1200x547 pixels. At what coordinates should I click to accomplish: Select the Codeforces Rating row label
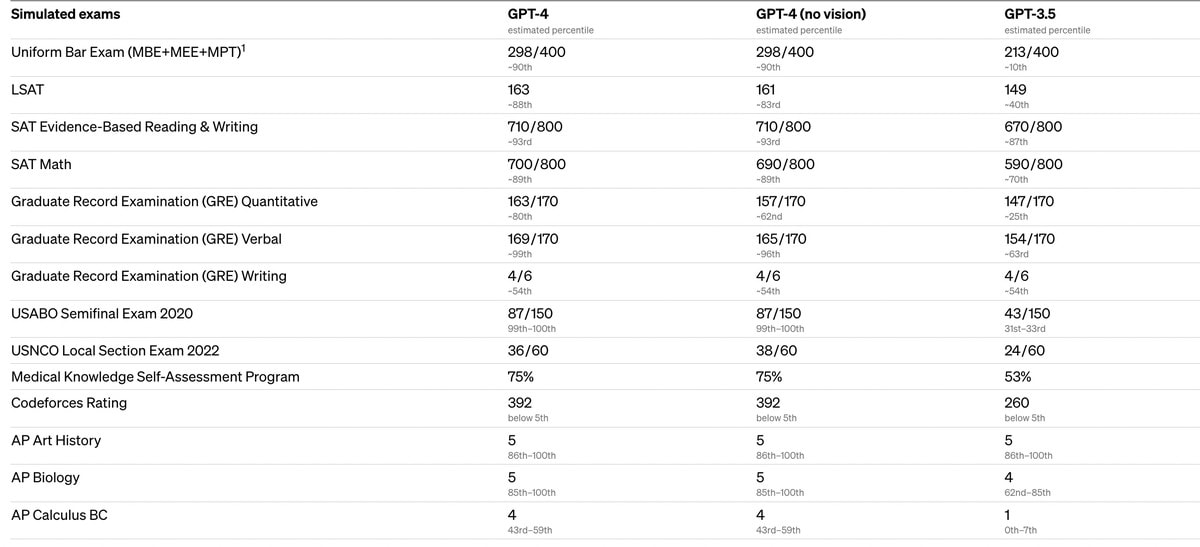point(69,403)
